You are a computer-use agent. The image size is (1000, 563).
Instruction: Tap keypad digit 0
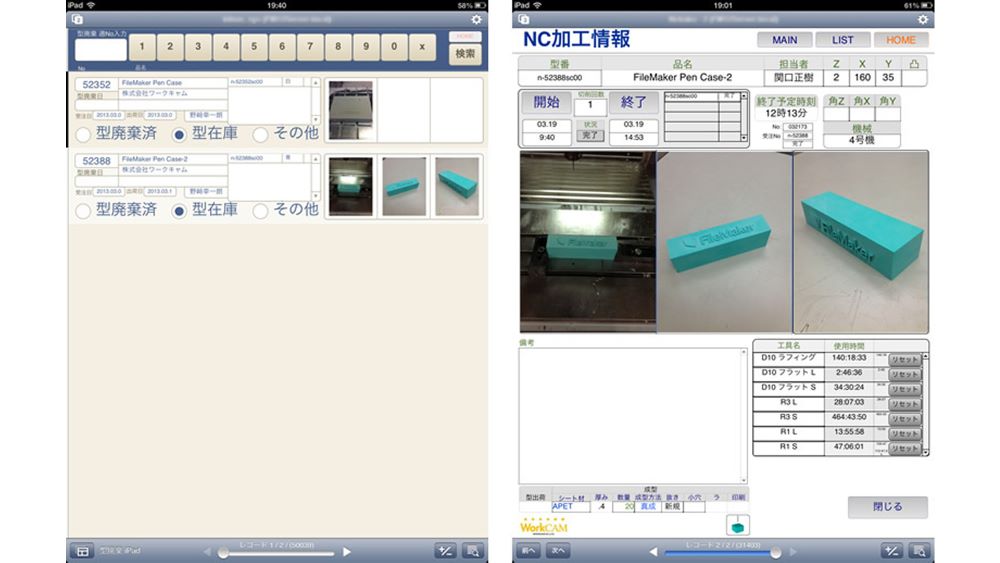[394, 47]
